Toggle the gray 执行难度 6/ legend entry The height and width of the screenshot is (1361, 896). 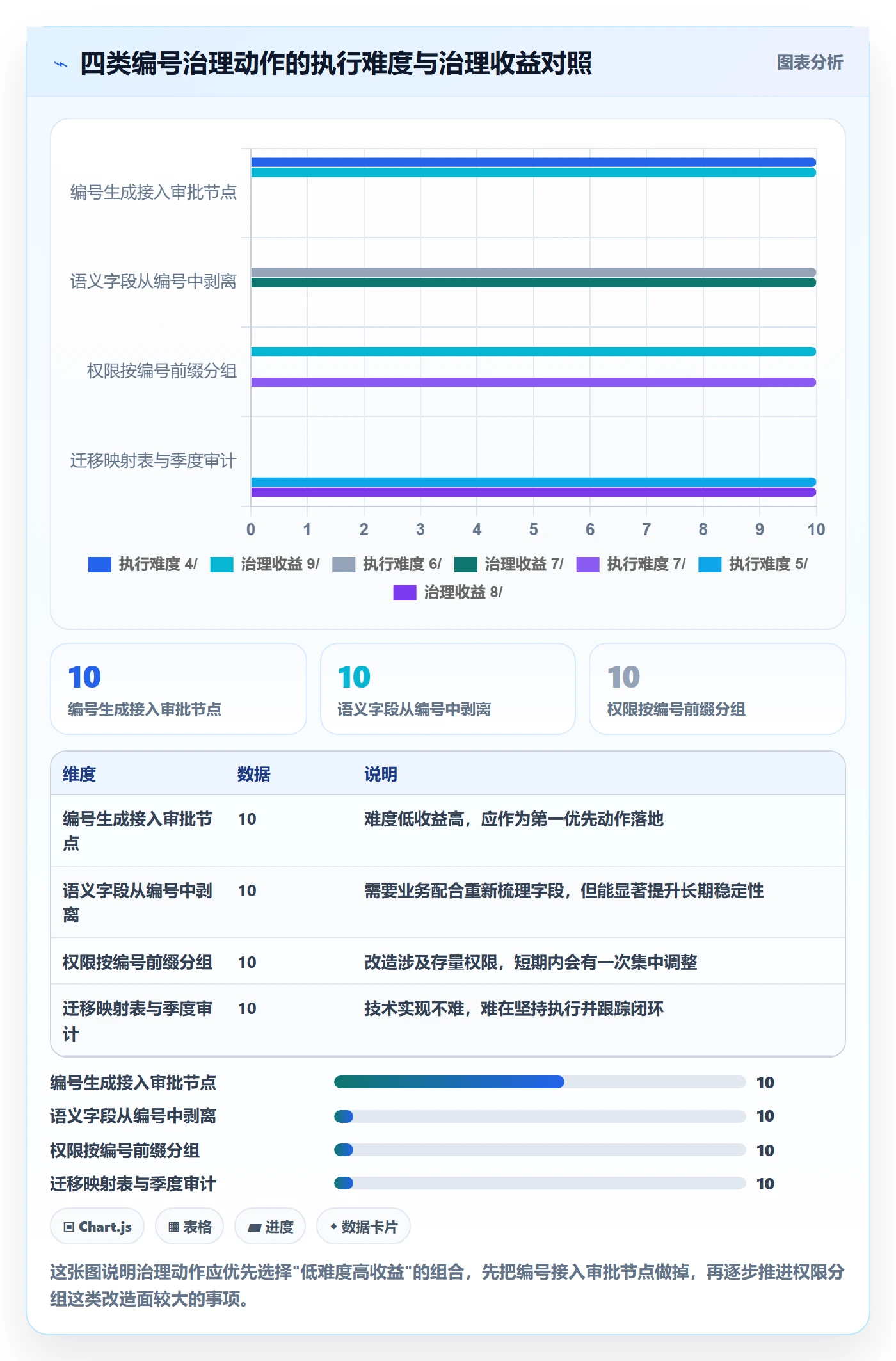coord(387,564)
